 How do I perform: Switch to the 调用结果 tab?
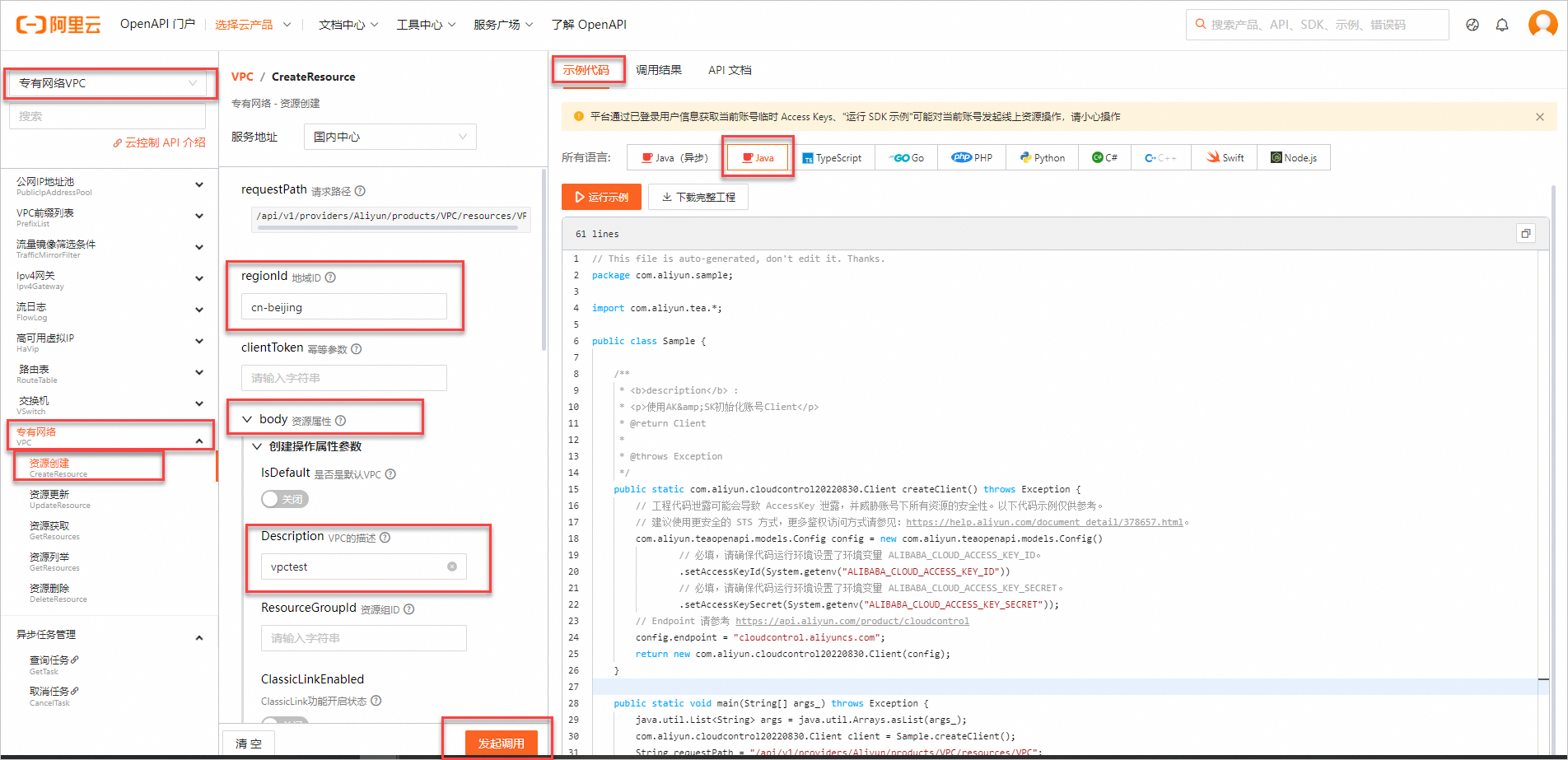coord(659,70)
